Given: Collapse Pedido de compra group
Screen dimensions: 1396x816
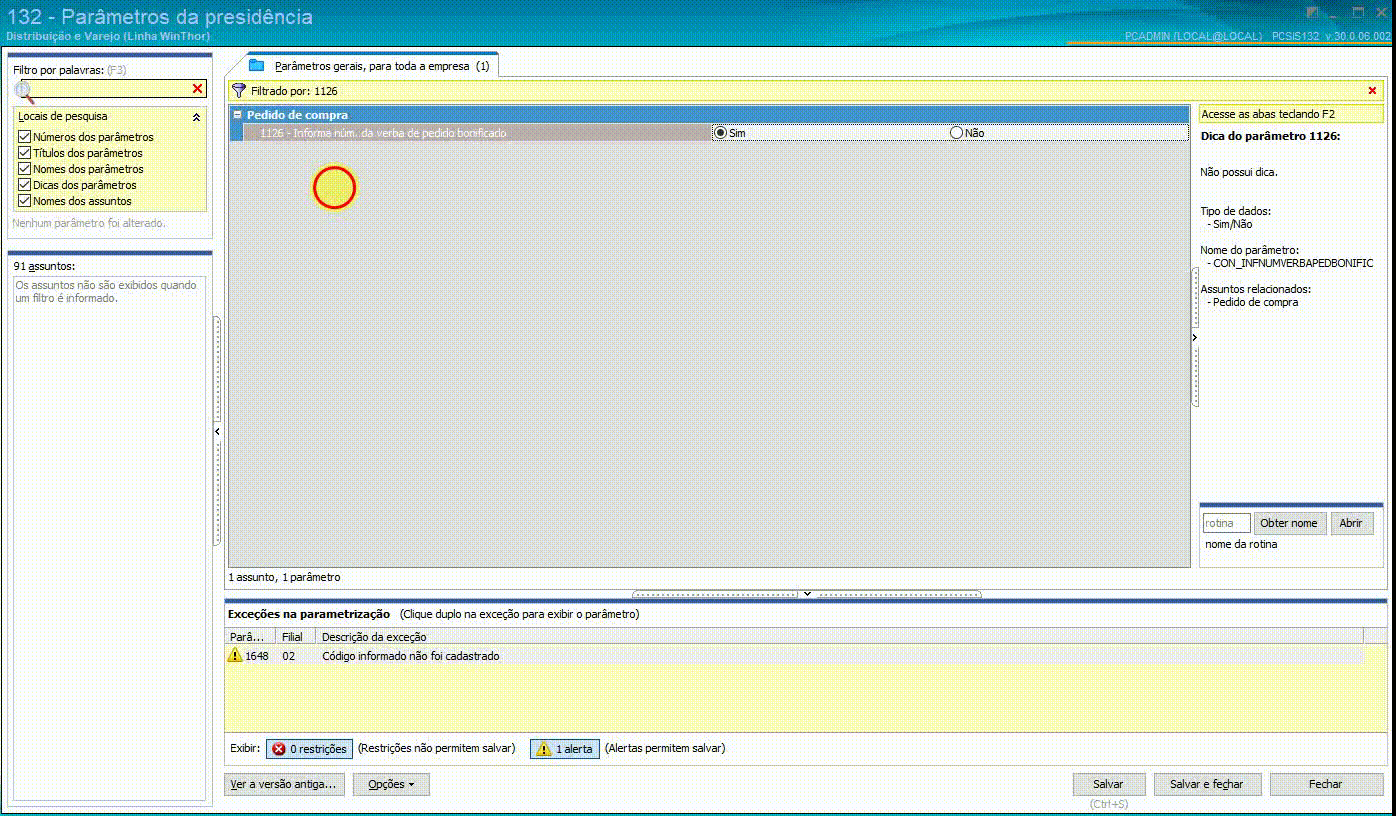Looking at the screenshot, I should point(237,115).
